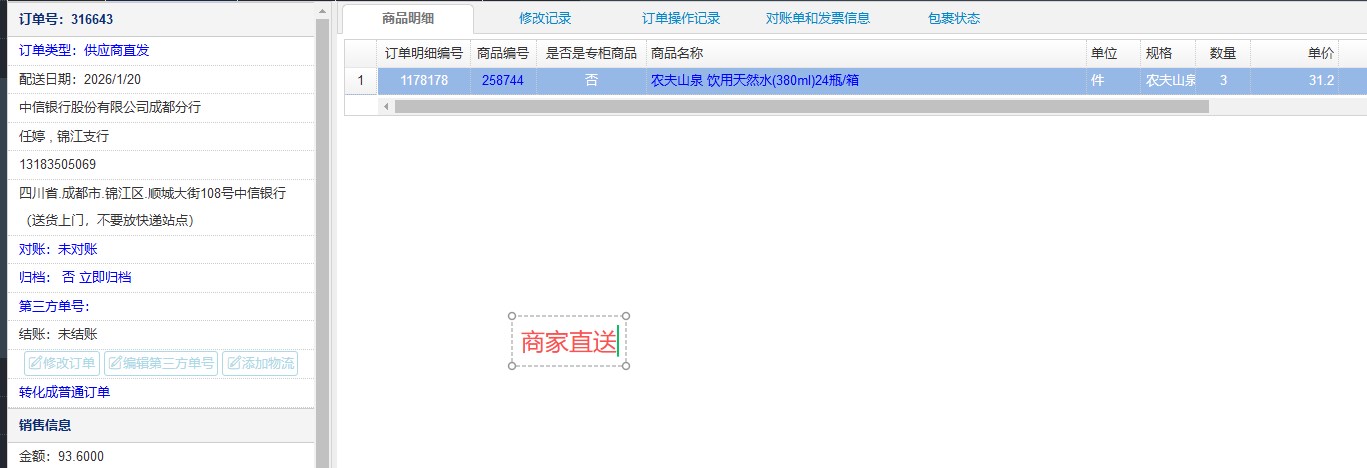Switch to the 修改记录 tab
This screenshot has height=468, width=1367.
(x=544, y=18)
